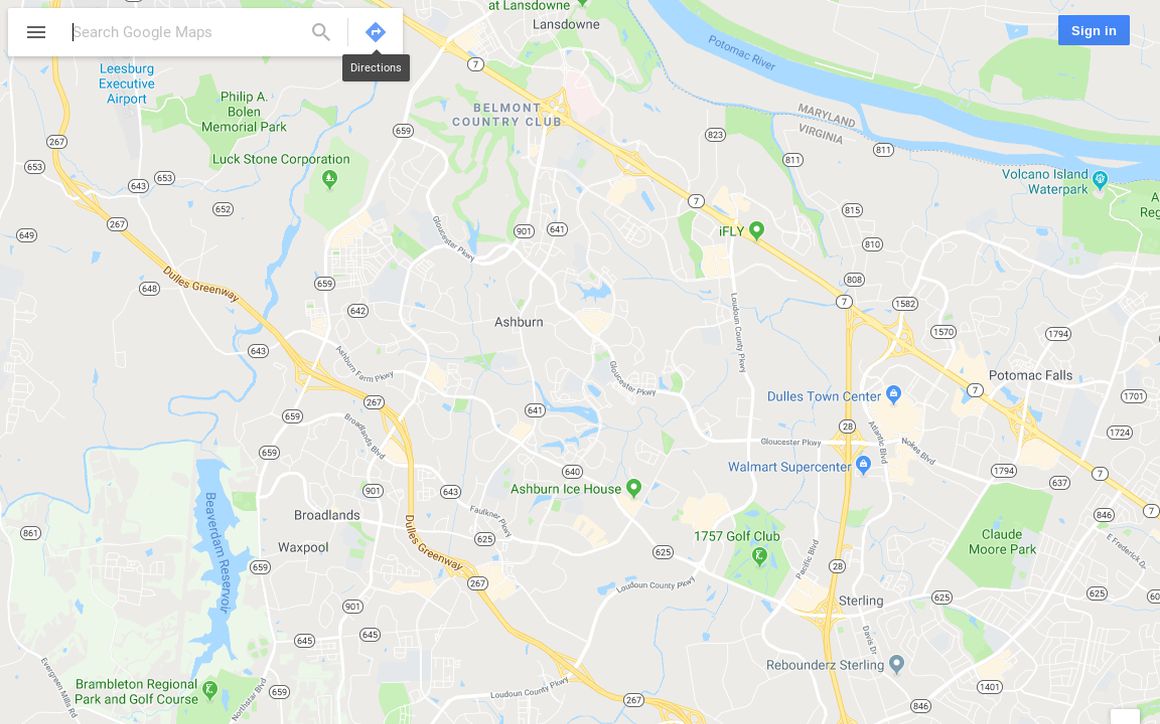Click the Beaverdam Reservoir water label
The image size is (1160, 724).
[x=218, y=552]
